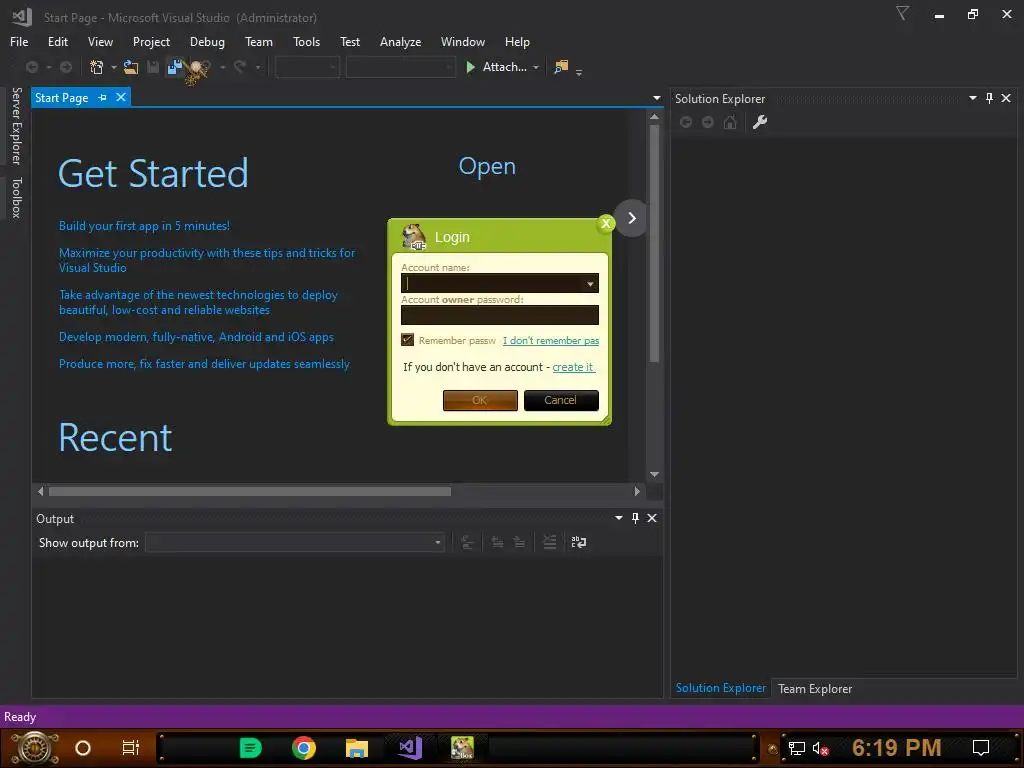Open Produce more, fix faster link

204,364
